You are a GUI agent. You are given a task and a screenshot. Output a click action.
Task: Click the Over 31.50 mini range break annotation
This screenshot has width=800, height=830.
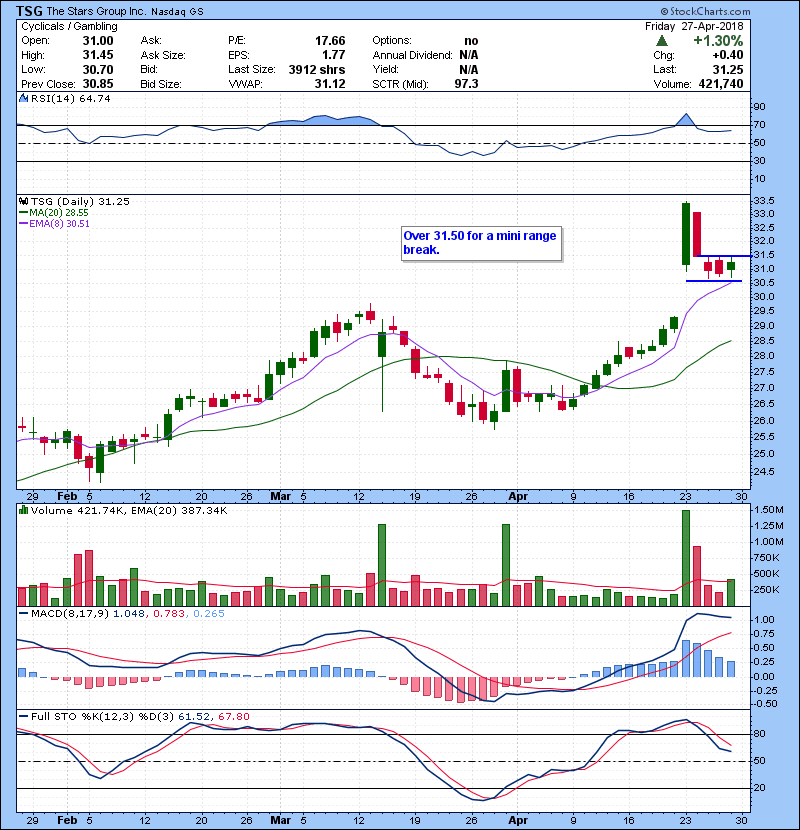point(481,243)
